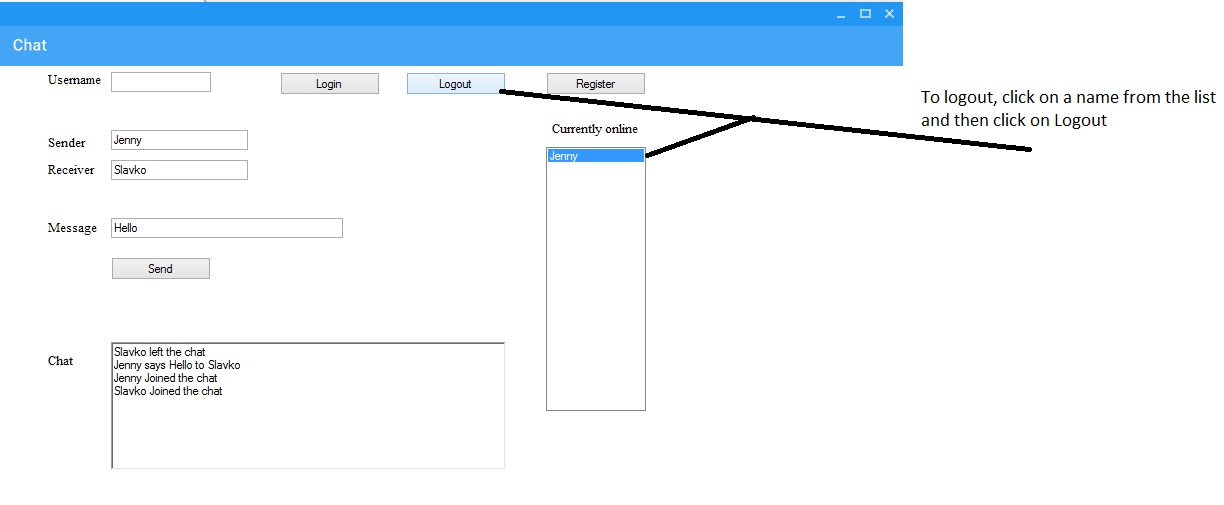Click the 'Slavko left the chat' line
Image resolution: width=1224 pixels, height=505 pixels.
tap(160, 352)
